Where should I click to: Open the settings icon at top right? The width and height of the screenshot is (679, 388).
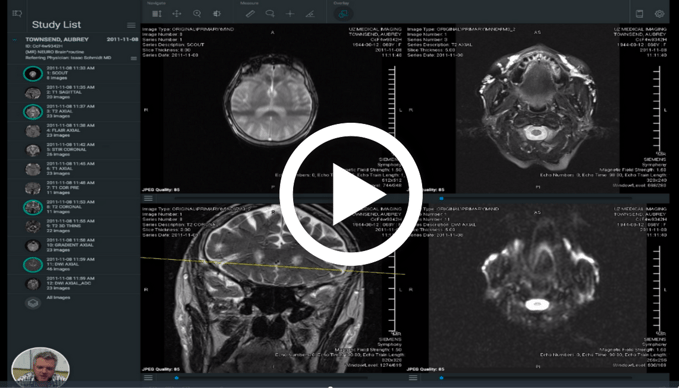point(659,14)
